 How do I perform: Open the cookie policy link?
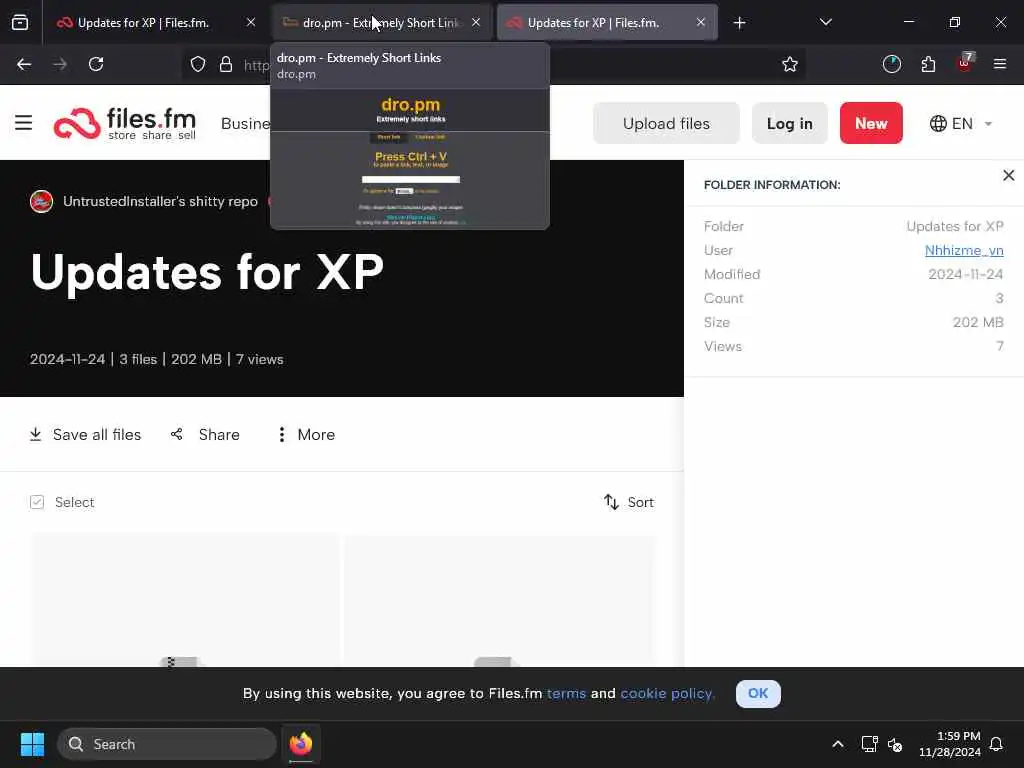click(667, 694)
